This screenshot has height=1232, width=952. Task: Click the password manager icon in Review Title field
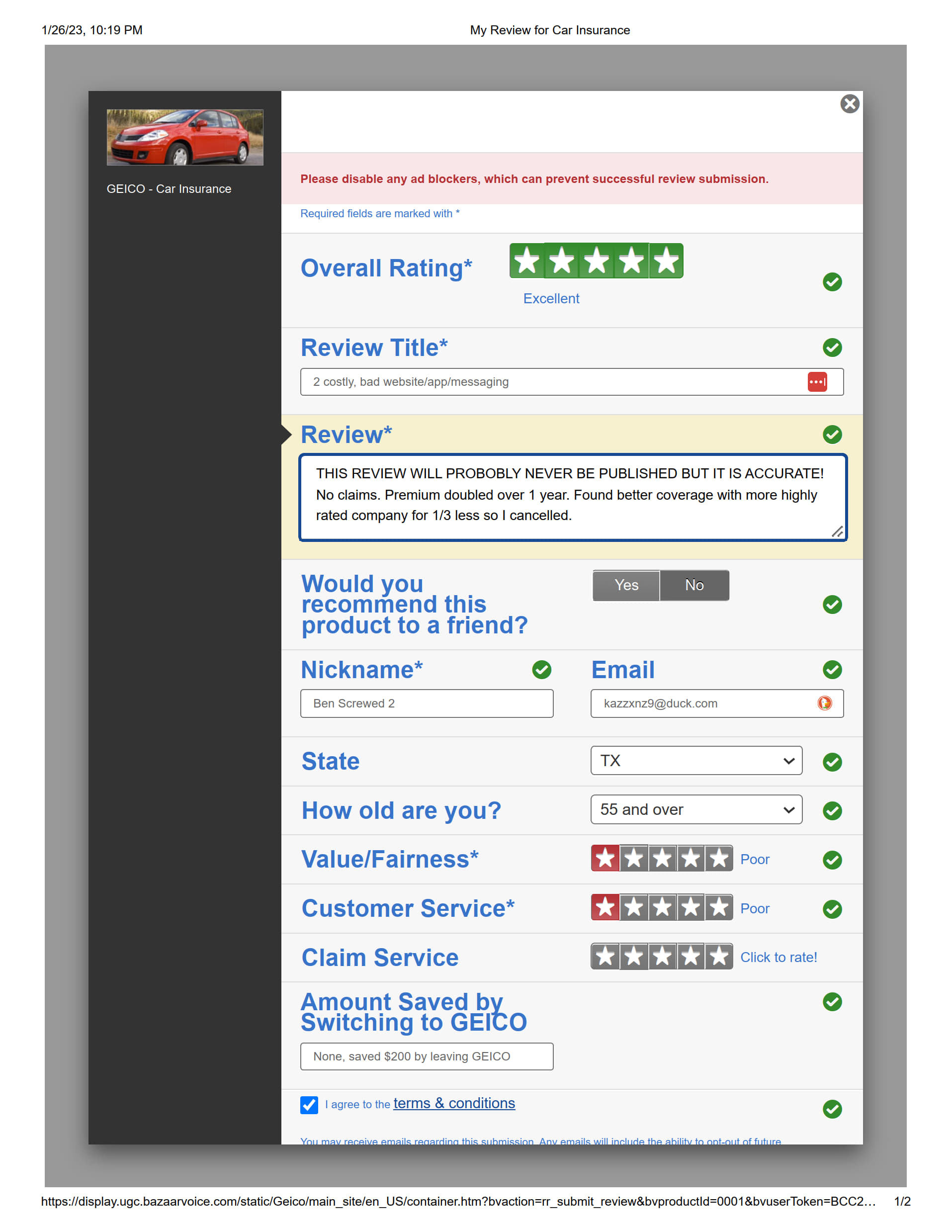[817, 381]
